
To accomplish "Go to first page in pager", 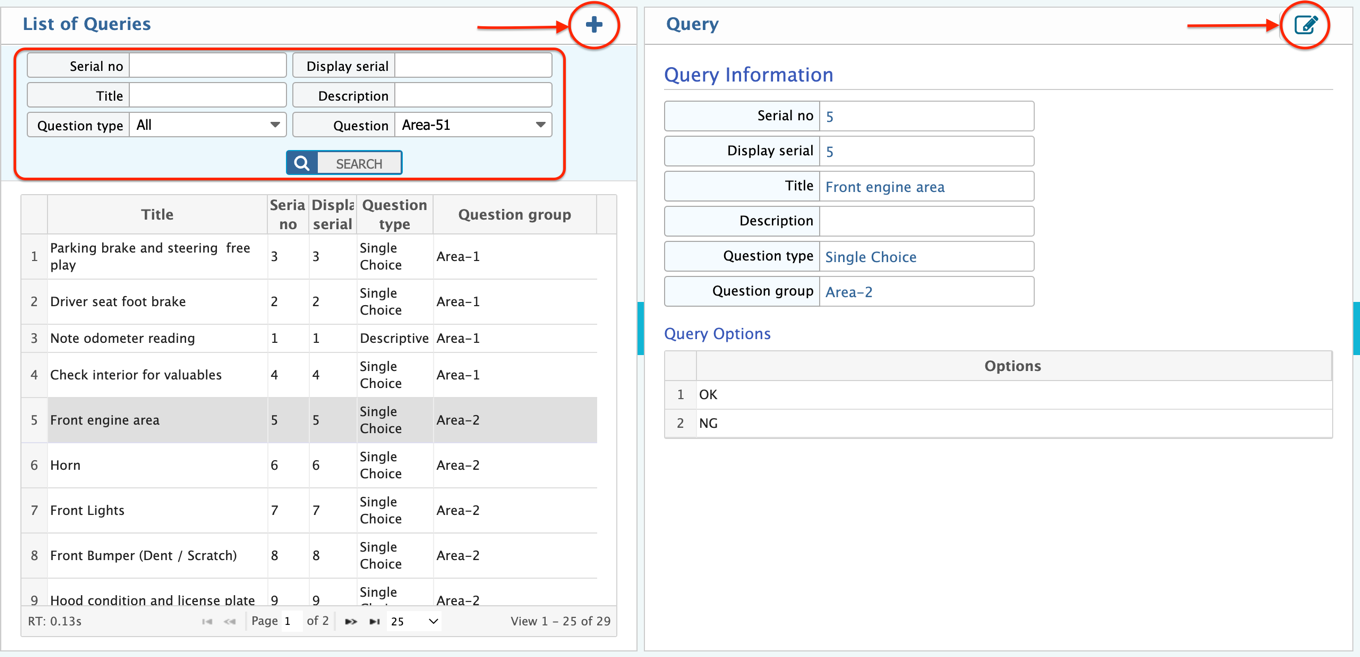I will pyautogui.click(x=207, y=622).
